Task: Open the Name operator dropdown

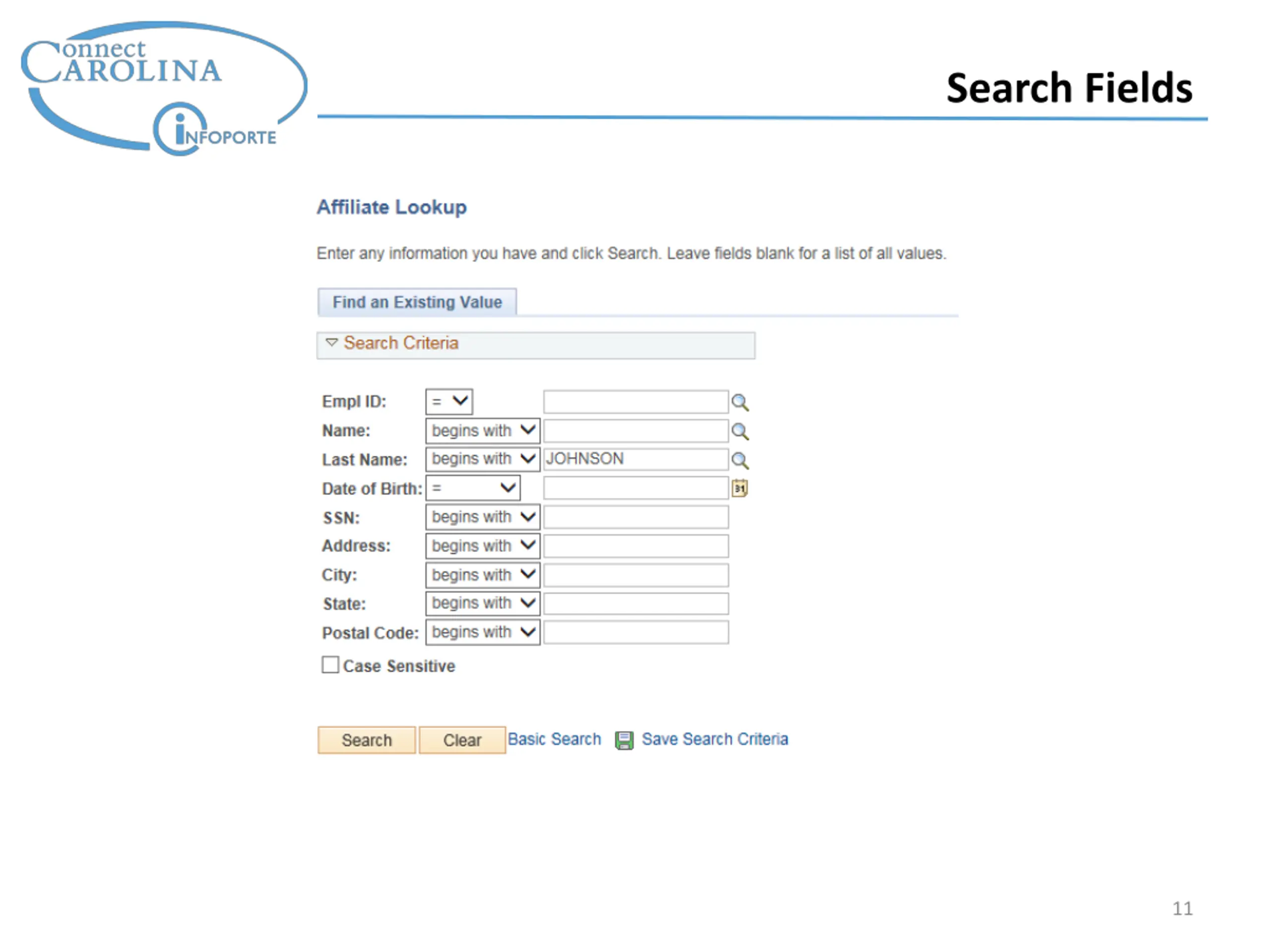Action: coord(482,430)
